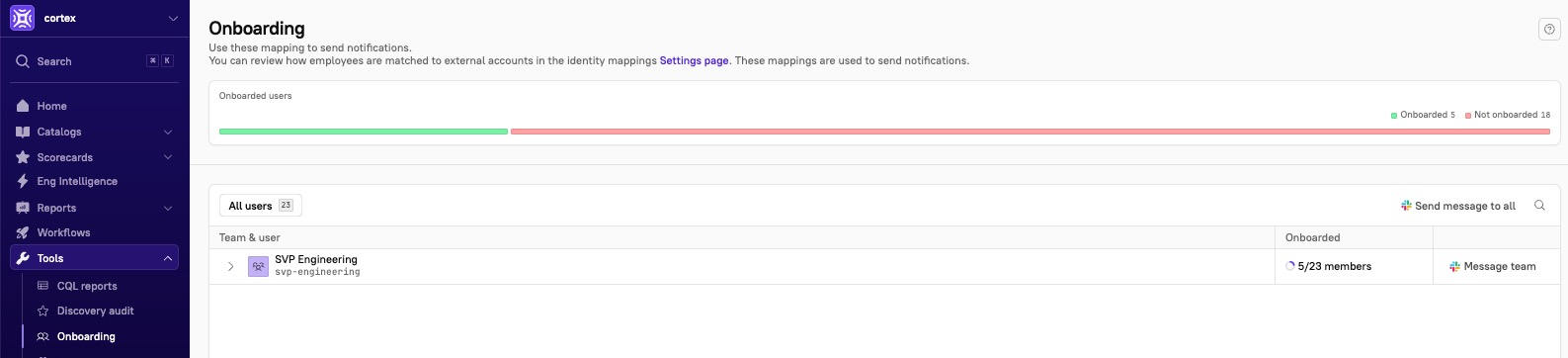1568x358 pixels.
Task: Click the Onboarded users card label
Action: [256, 96]
